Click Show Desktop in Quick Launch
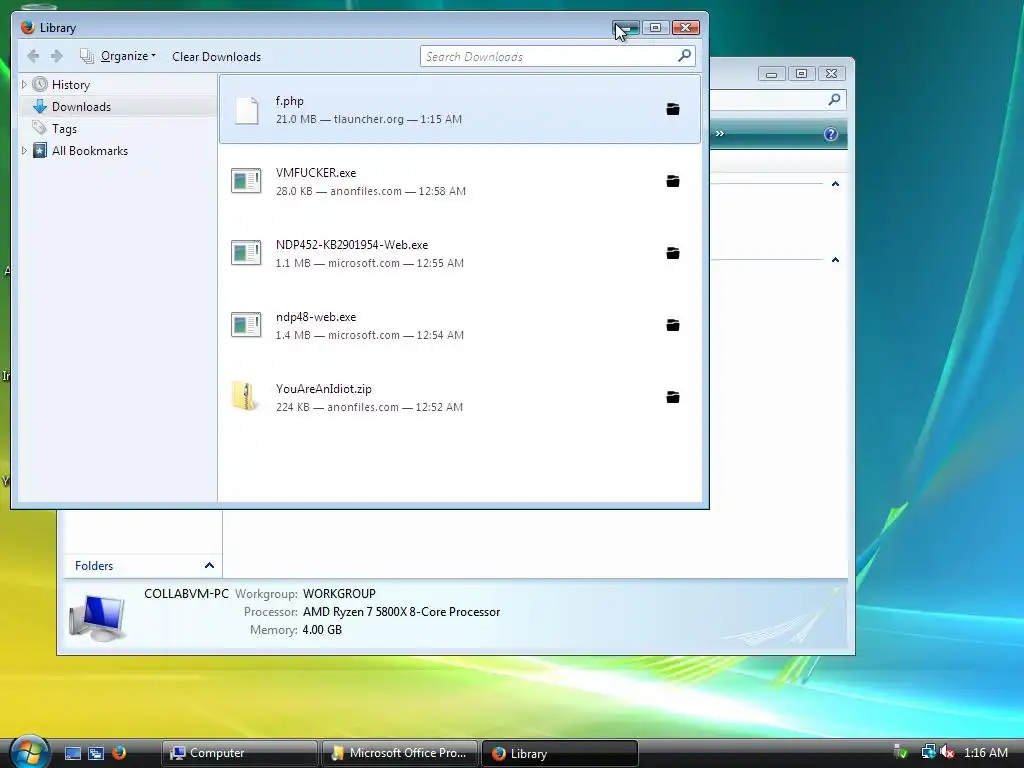The image size is (1024, 768). click(x=73, y=753)
